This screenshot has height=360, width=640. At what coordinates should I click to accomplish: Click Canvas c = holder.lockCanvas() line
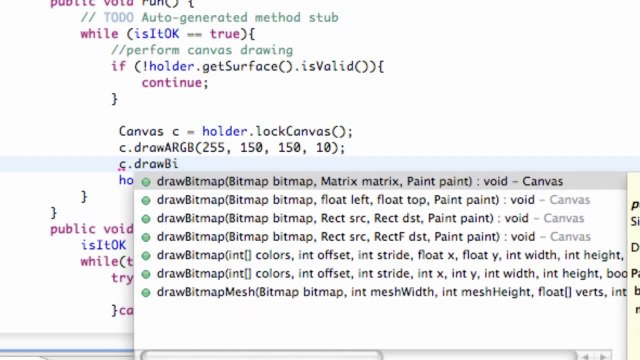236,131
